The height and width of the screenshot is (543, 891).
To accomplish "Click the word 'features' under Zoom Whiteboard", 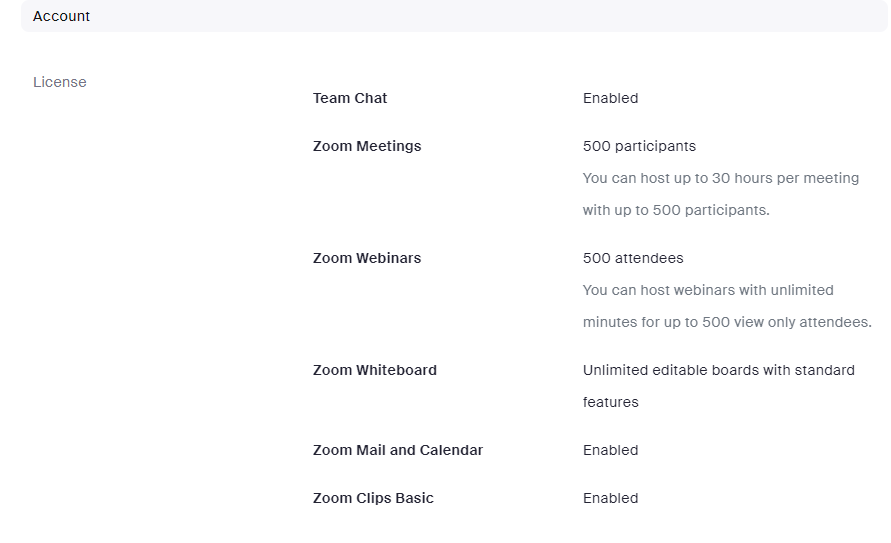I will click(610, 402).
